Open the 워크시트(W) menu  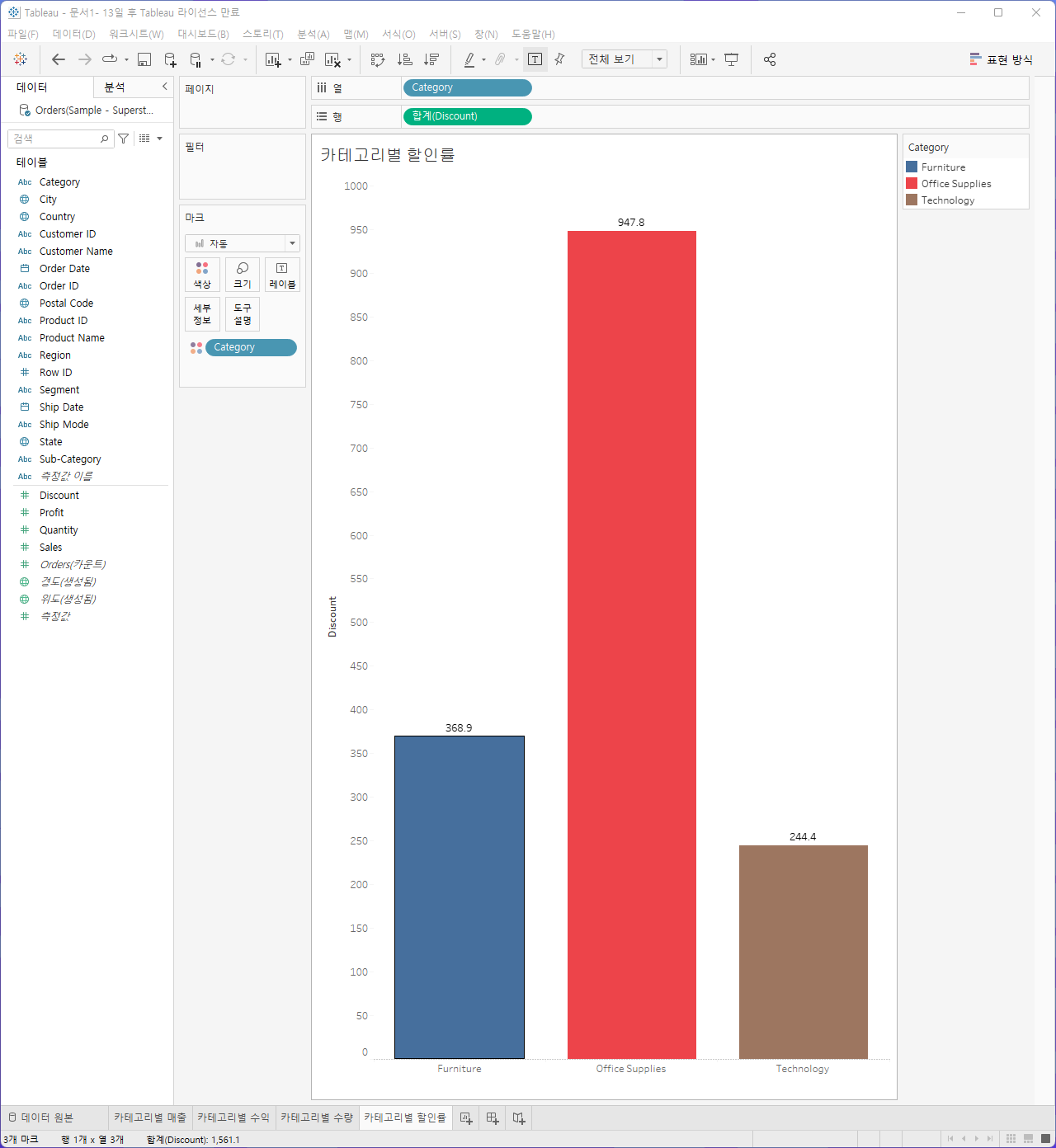click(136, 34)
